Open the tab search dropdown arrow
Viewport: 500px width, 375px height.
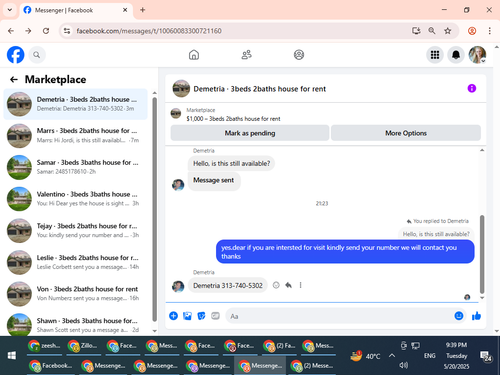click(10, 10)
